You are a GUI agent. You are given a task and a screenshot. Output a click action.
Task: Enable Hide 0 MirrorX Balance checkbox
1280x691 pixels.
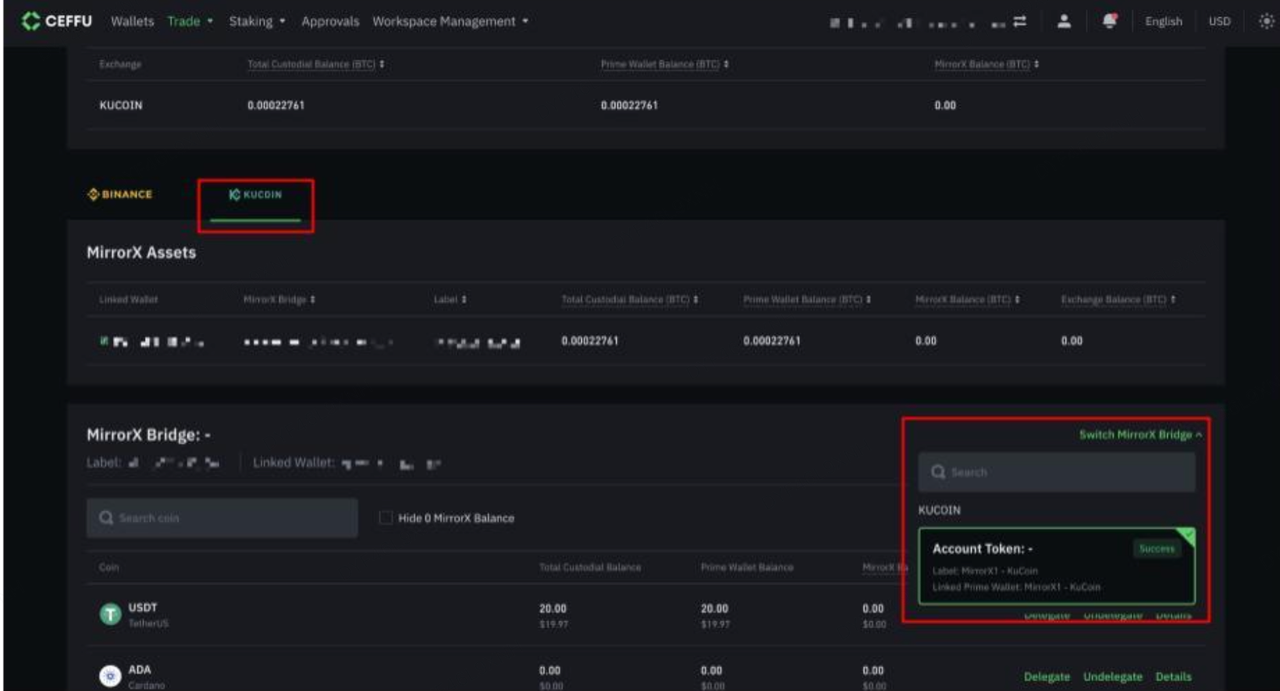point(385,518)
